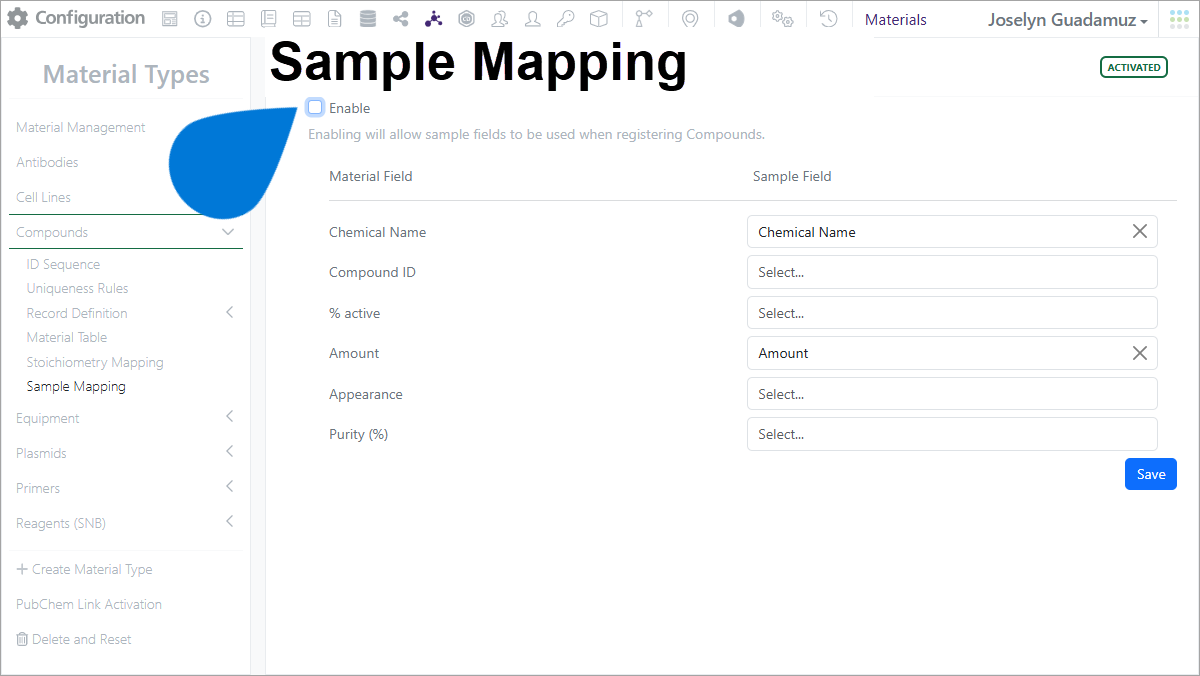Open the green apps grid icon

[x=1179, y=19]
